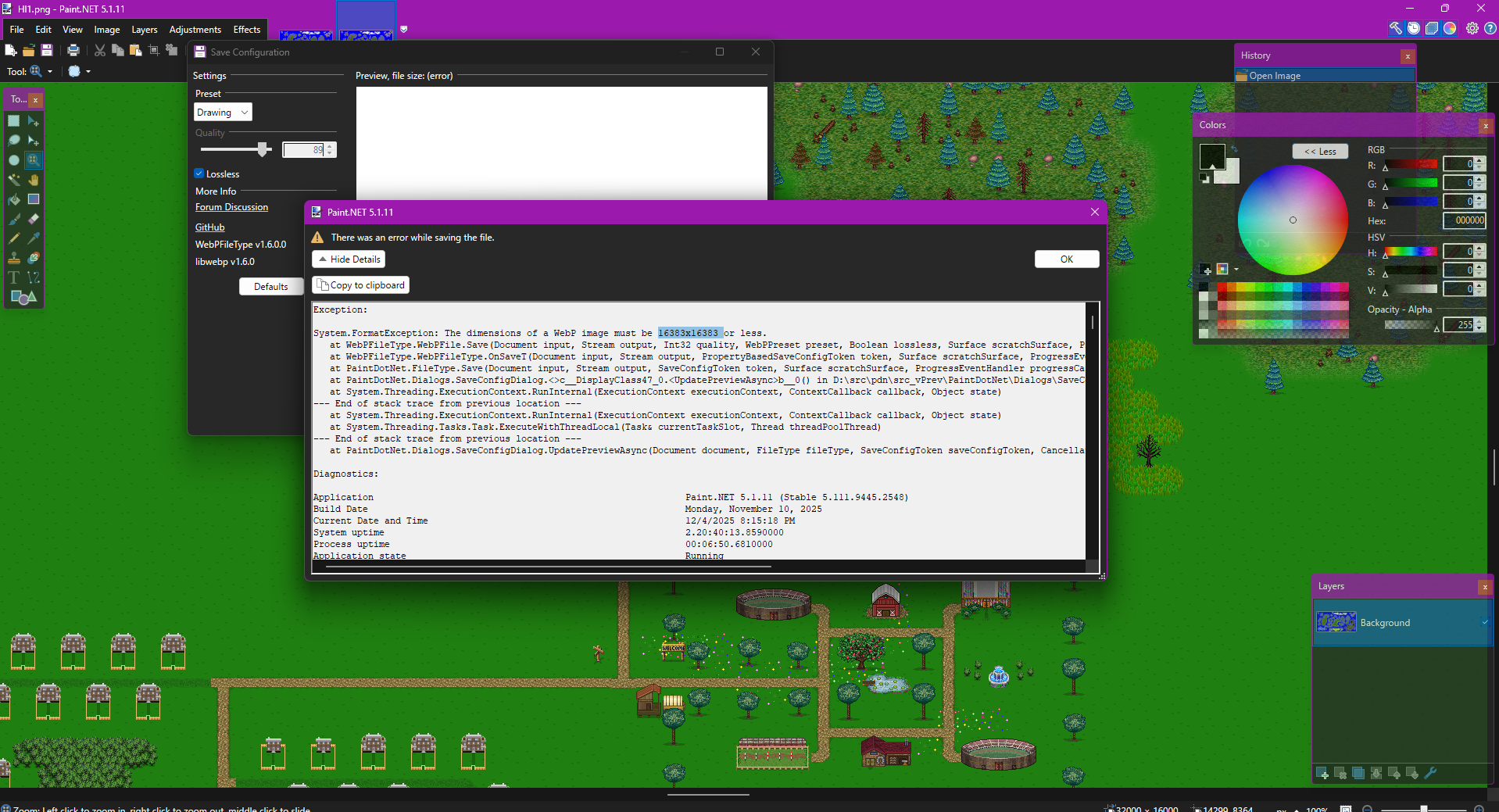Toggle the History window toolbar icon
Viewport: 1499px width, 812px height.
point(1414,28)
